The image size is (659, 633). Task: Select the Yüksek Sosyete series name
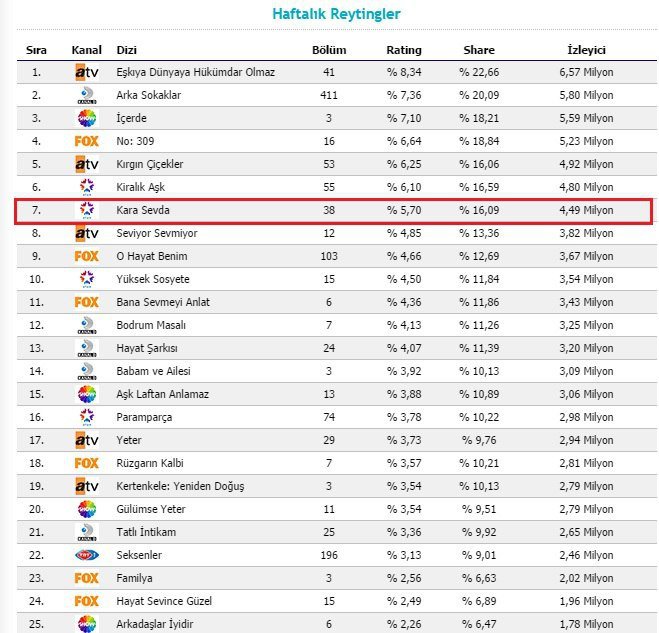[x=153, y=279]
